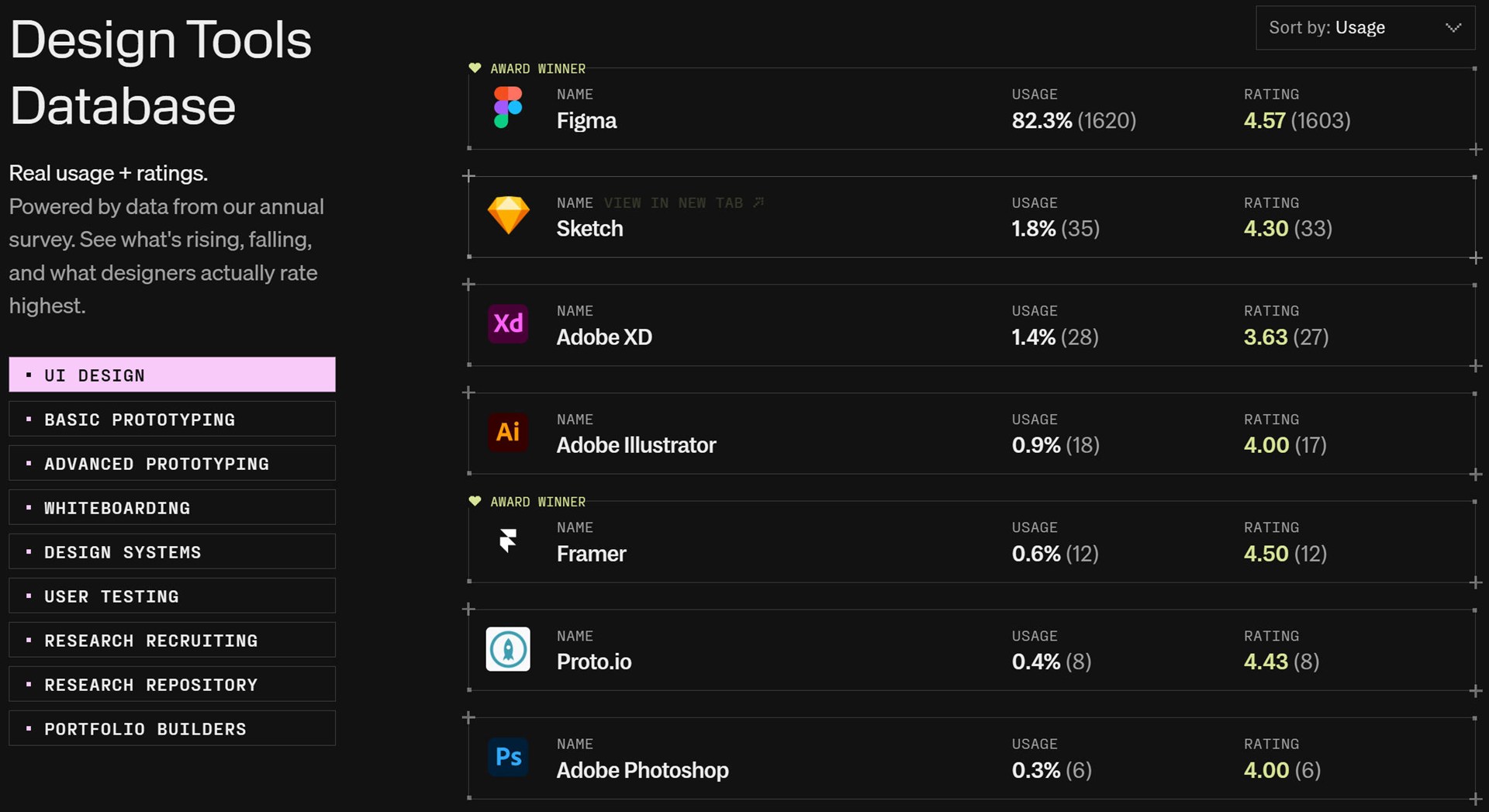Click the chevron in Sort by box

[1453, 28]
